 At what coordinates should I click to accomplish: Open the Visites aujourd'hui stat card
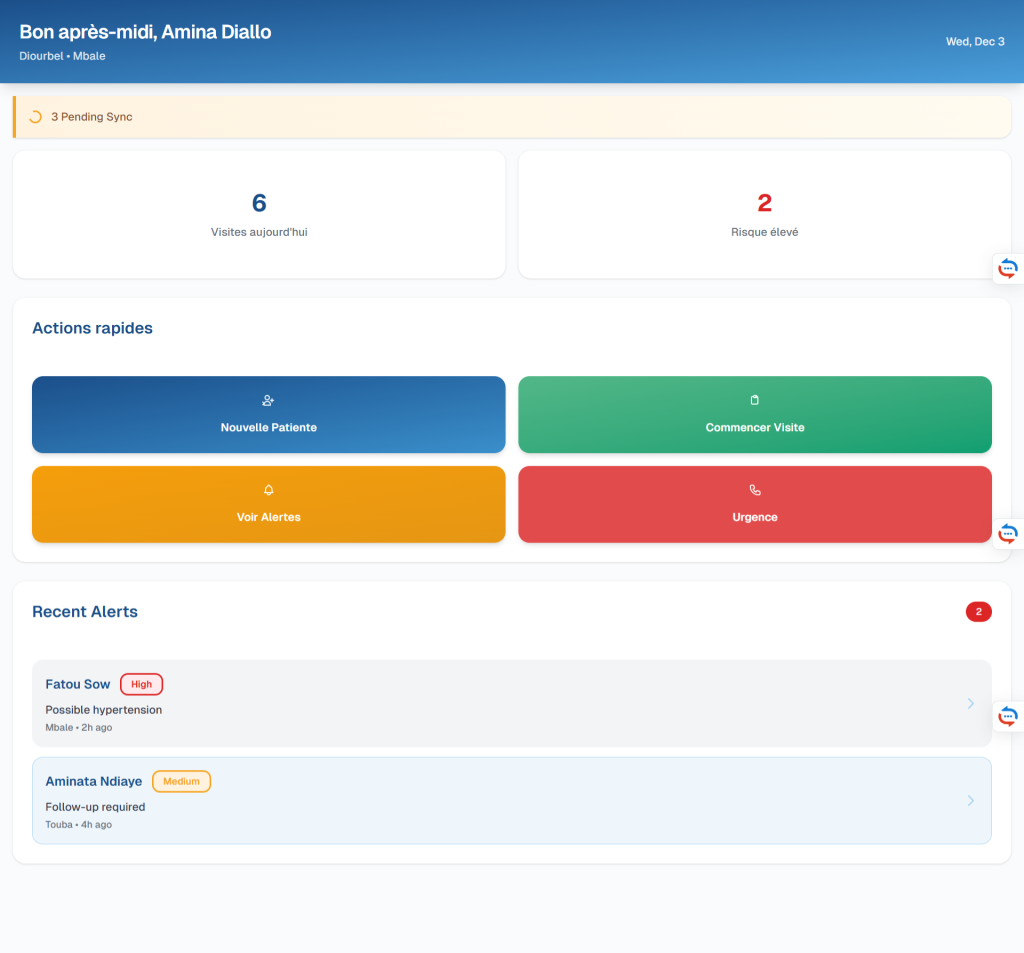(259, 215)
